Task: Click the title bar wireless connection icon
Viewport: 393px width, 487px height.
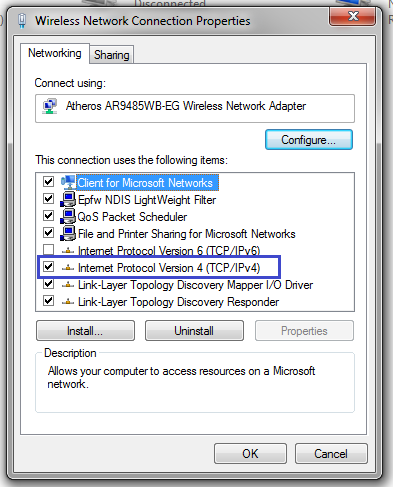Action: pyautogui.click(x=22, y=21)
